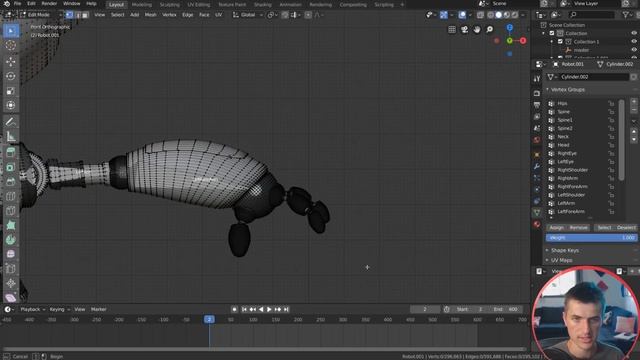Add a new vertex group plus button

coord(634,102)
